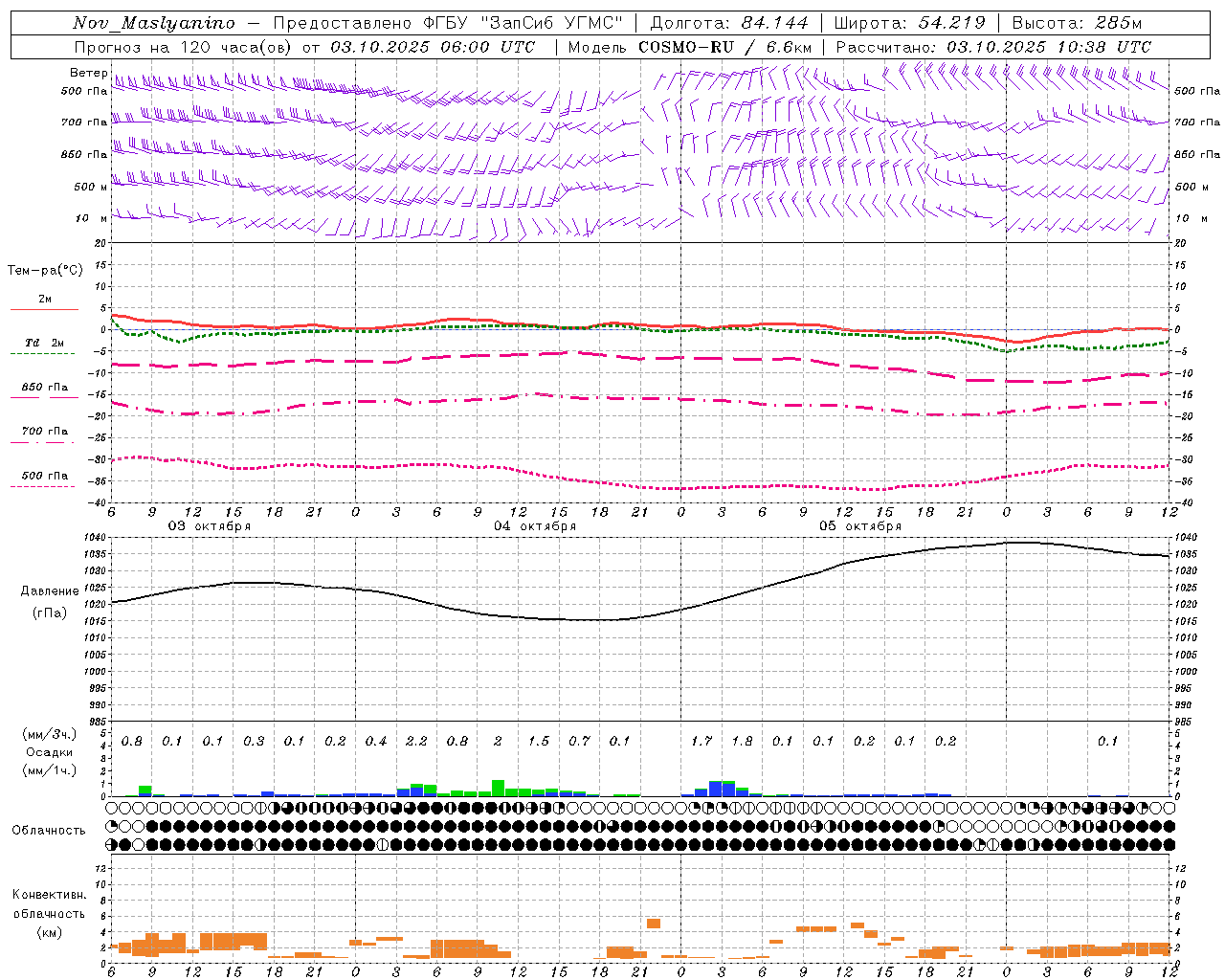
Task: Click the tallest green precipitation bar
Action: coord(498,788)
